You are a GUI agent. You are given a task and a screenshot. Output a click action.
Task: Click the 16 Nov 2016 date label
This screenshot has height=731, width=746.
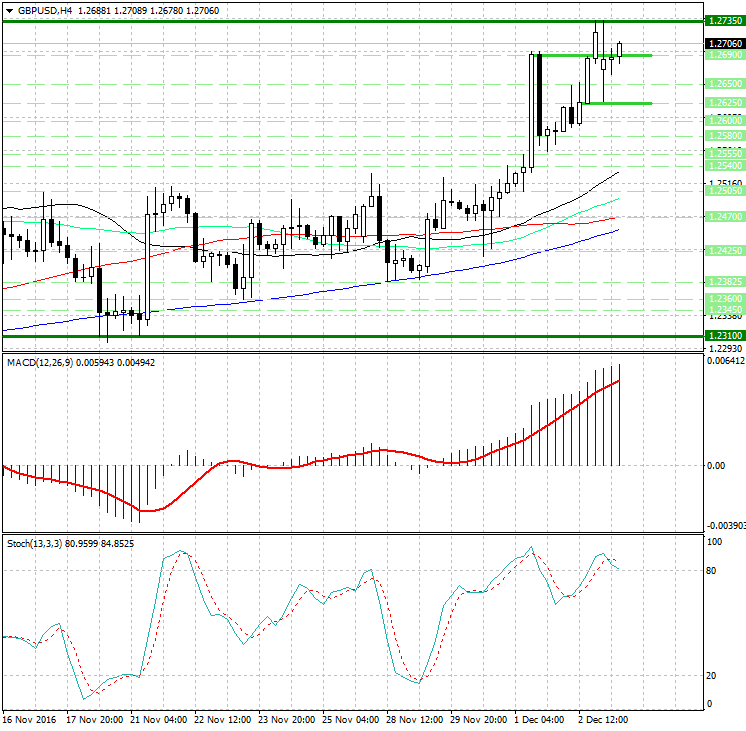pyautogui.click(x=30, y=719)
